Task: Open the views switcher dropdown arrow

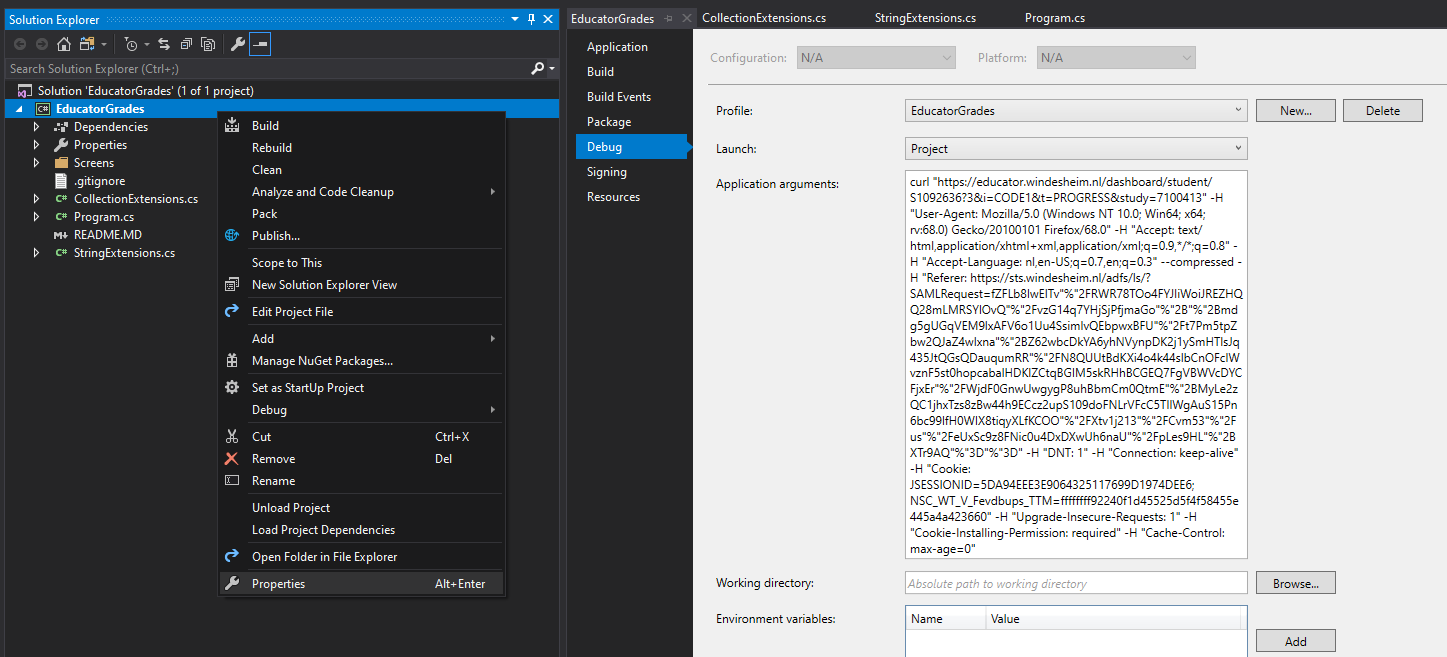Action: click(103, 44)
